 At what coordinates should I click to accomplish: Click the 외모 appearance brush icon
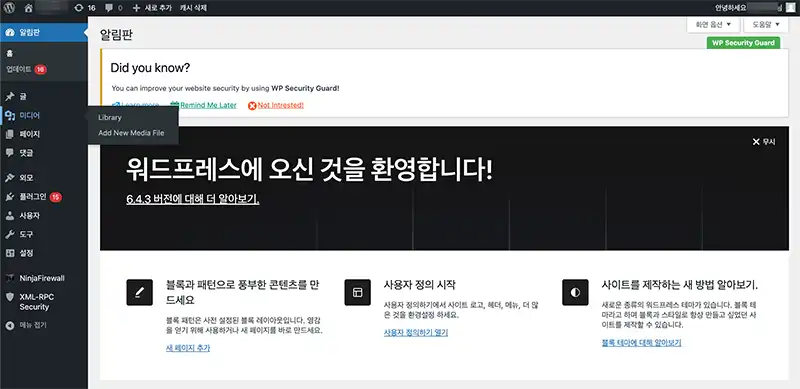[x=10, y=178]
